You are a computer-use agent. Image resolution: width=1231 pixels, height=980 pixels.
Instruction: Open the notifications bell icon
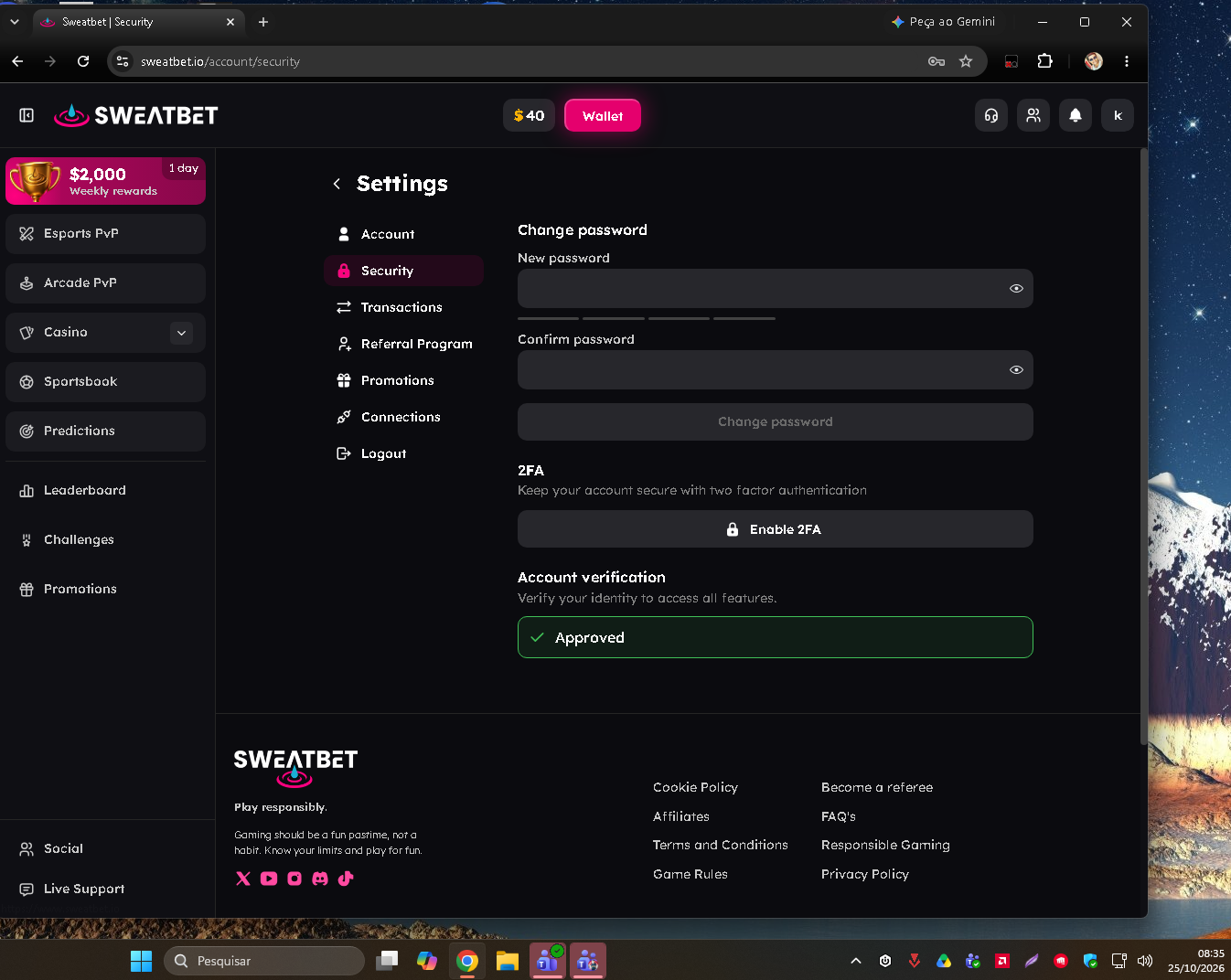(x=1076, y=115)
